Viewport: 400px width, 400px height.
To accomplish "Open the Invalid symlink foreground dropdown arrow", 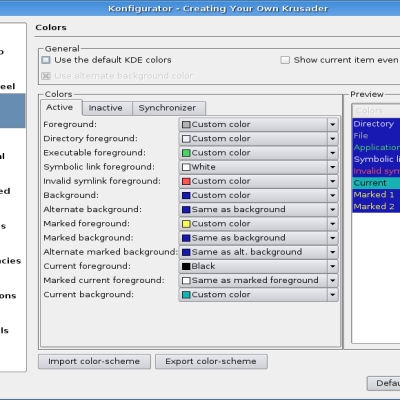I will pyautogui.click(x=332, y=181).
